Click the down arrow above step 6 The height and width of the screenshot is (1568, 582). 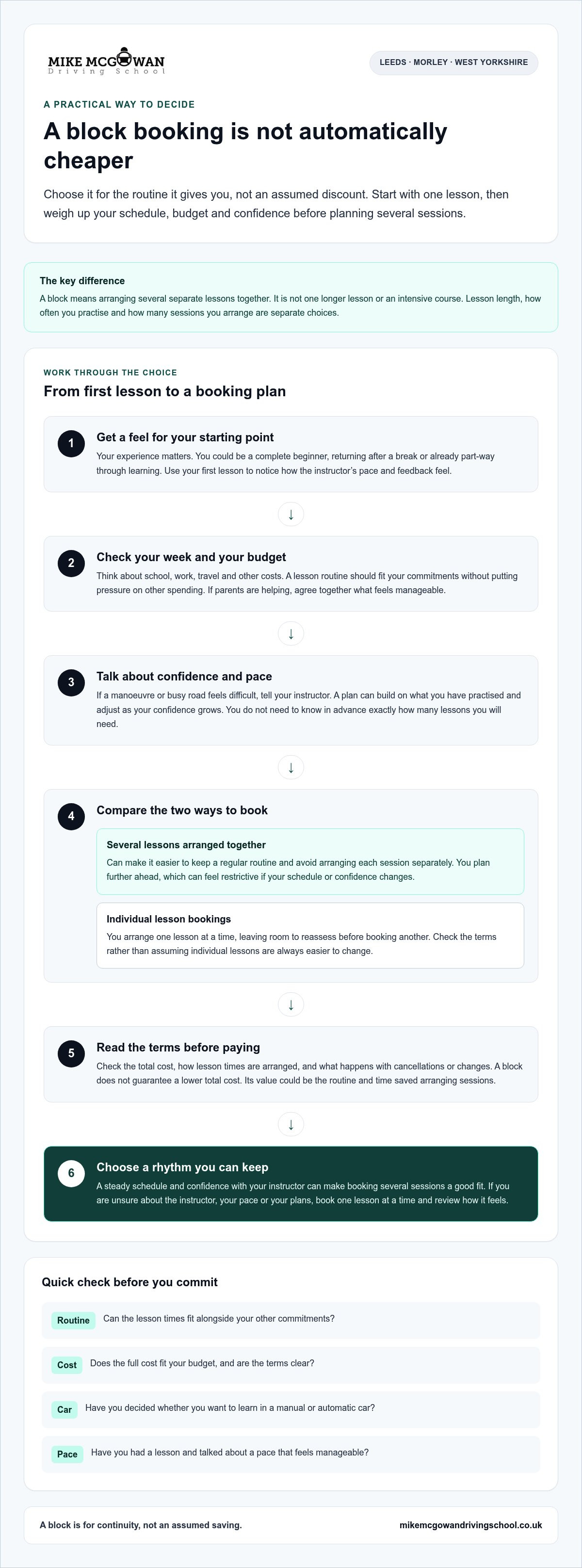291,1124
